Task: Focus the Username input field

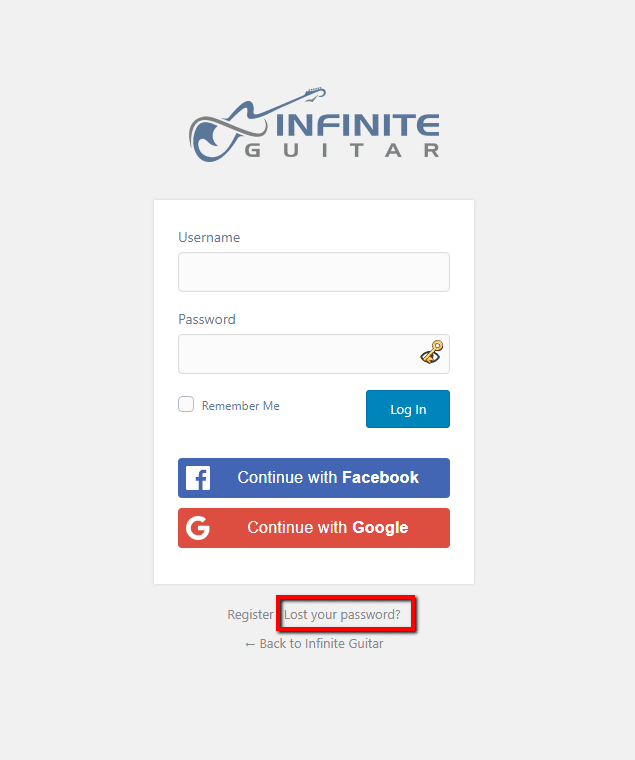Action: [x=314, y=272]
